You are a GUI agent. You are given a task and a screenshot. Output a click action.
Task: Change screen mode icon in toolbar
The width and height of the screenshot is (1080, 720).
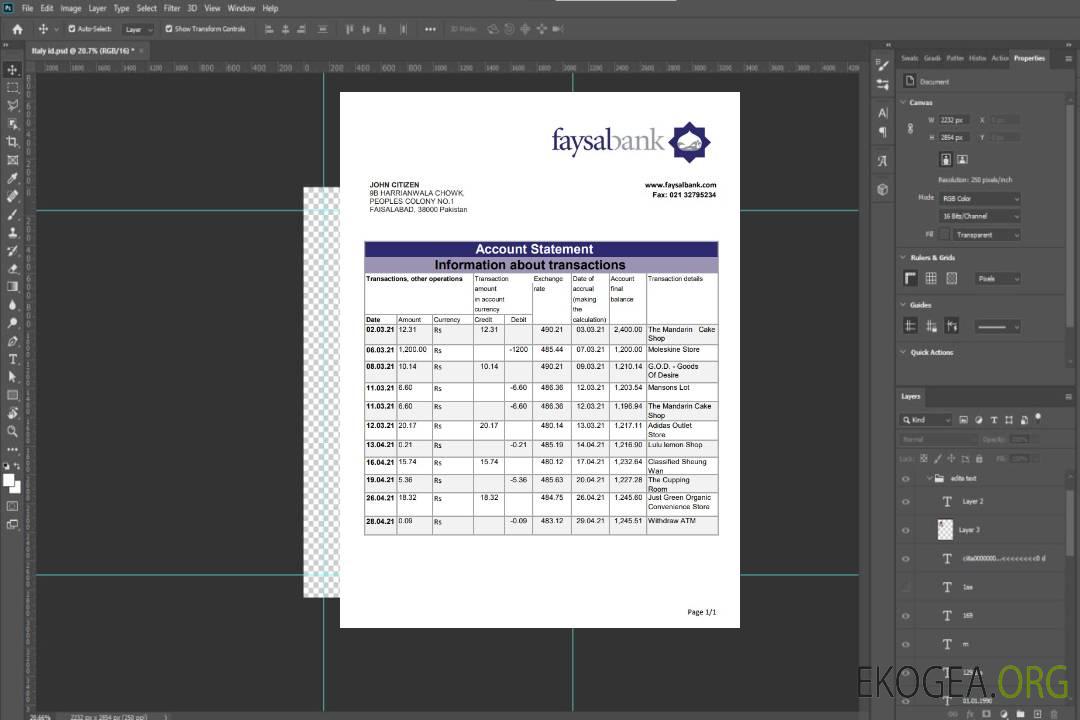coord(12,525)
